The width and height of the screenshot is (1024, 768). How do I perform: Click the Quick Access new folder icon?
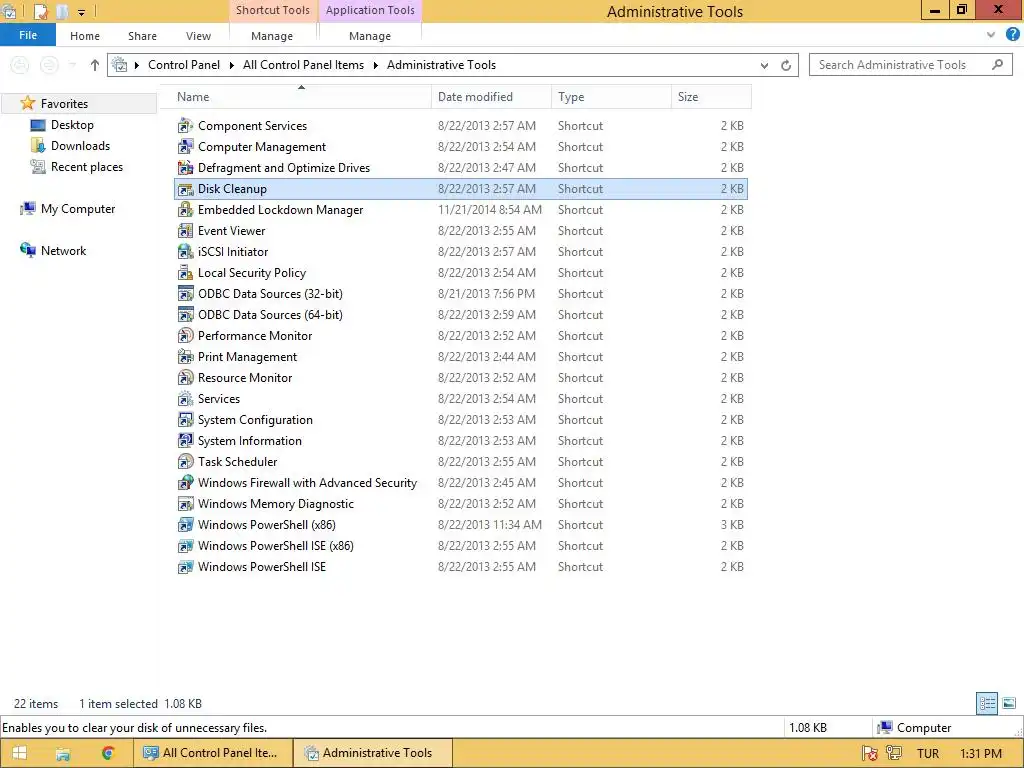[x=63, y=12]
